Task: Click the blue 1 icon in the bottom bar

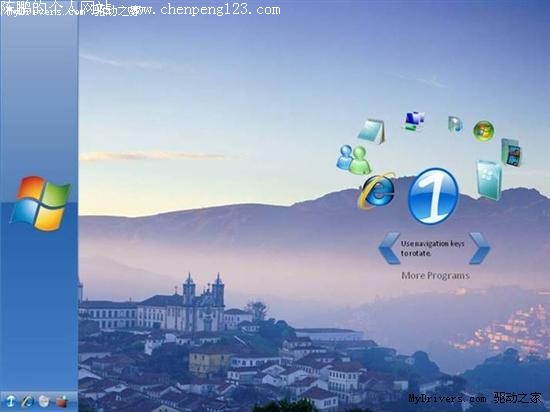Action: click(x=11, y=401)
